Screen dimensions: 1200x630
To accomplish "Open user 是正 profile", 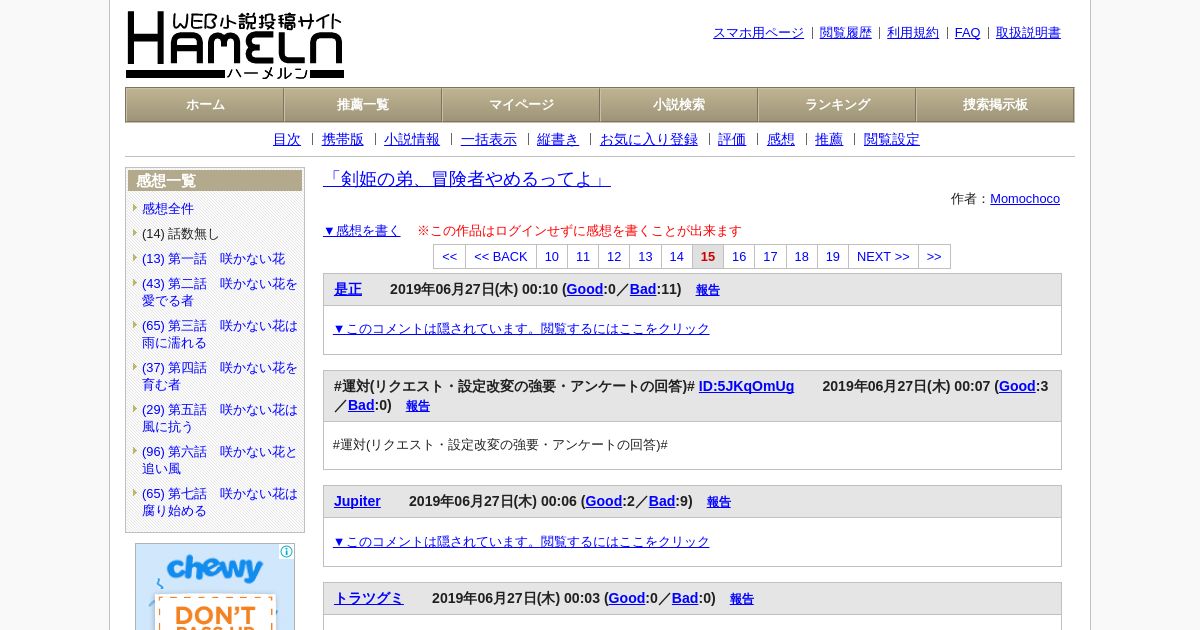I will 348,289.
